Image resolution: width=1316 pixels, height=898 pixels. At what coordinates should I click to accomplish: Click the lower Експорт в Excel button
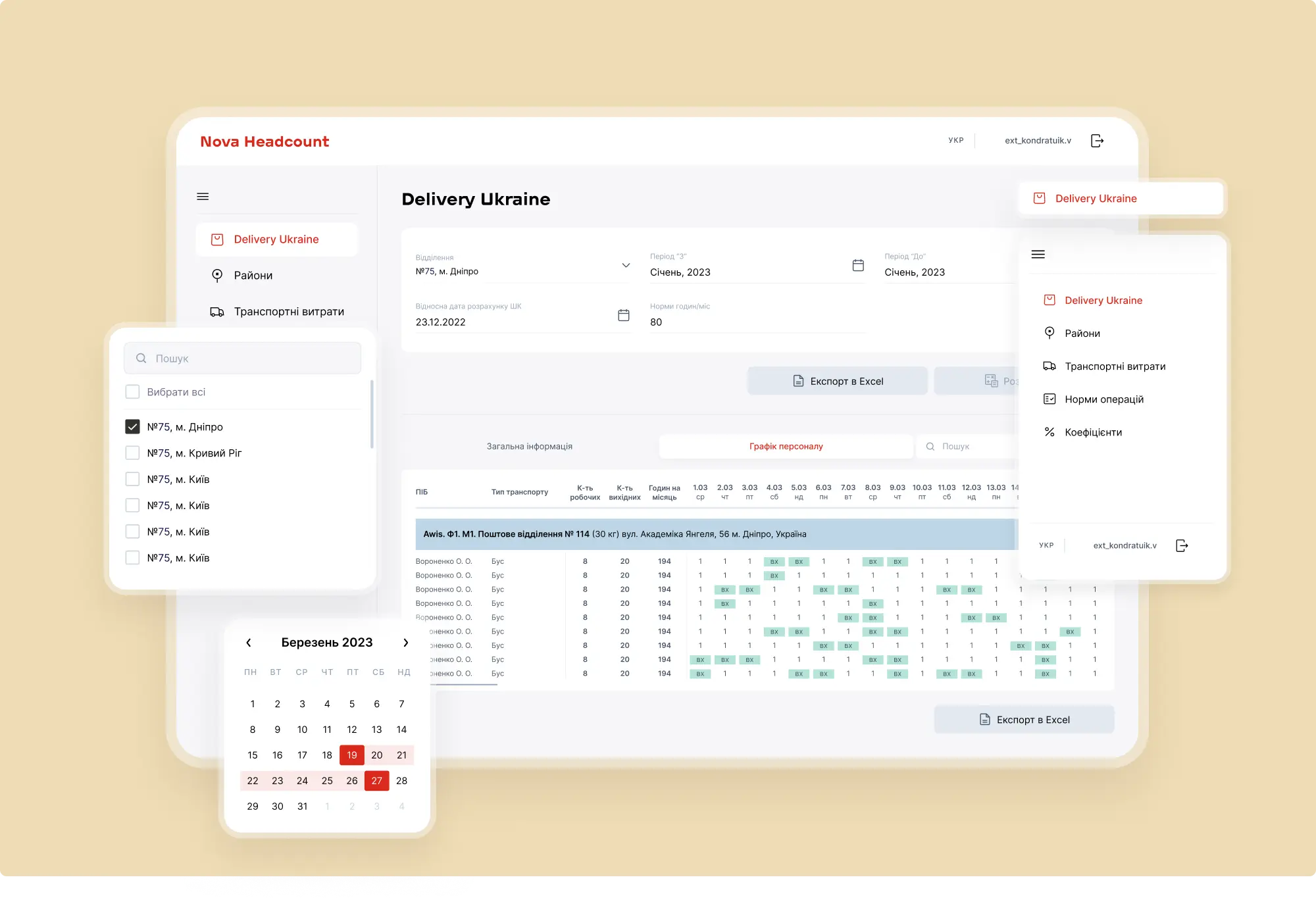point(1024,720)
